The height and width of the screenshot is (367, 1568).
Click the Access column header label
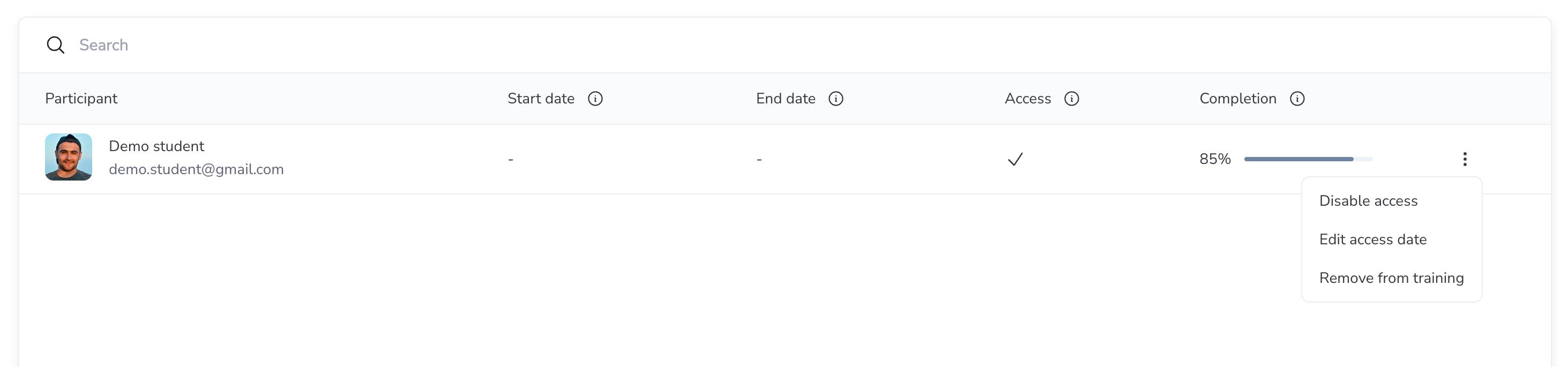[1027, 99]
